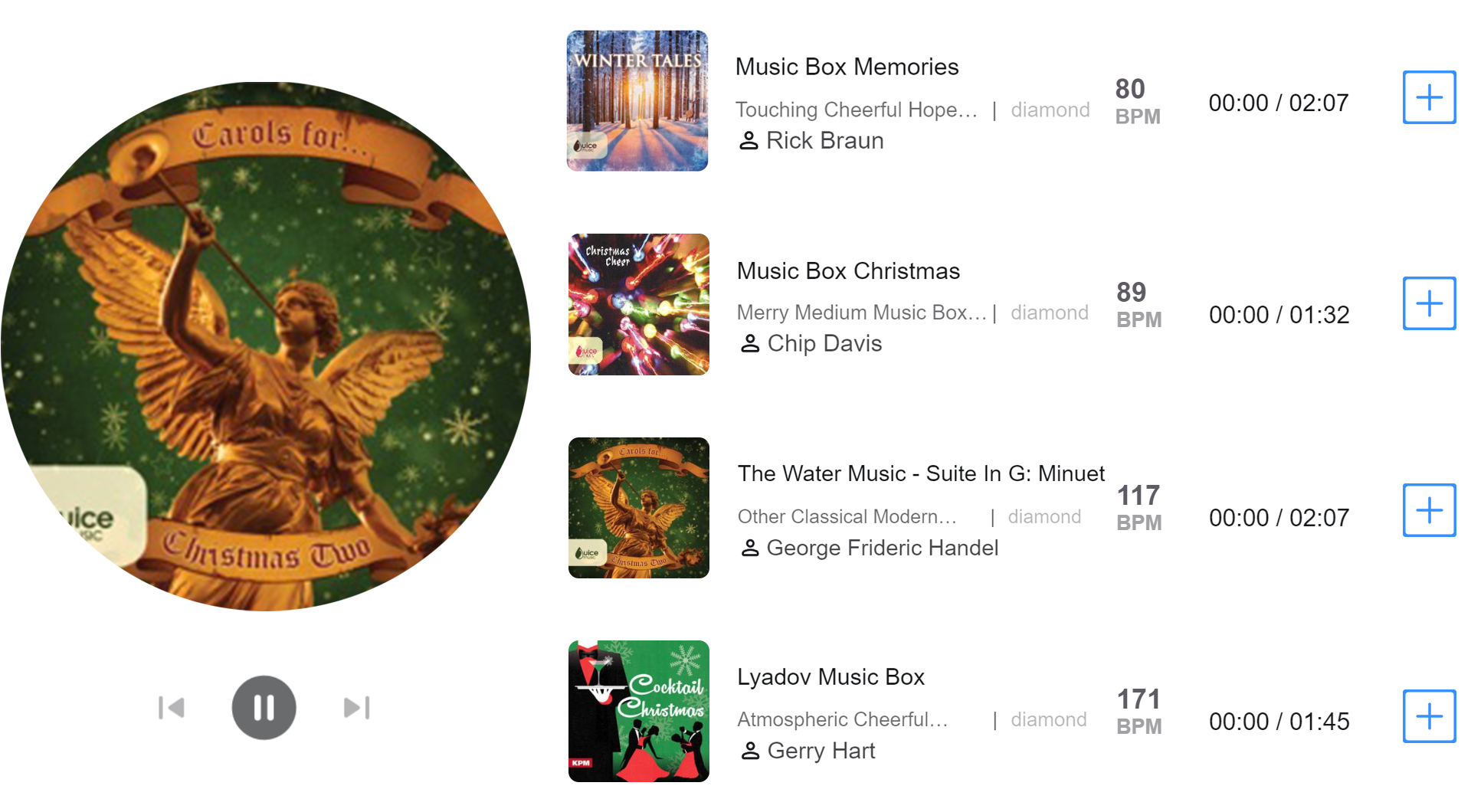Open artist Chip Davis's page

pyautogui.click(x=824, y=344)
